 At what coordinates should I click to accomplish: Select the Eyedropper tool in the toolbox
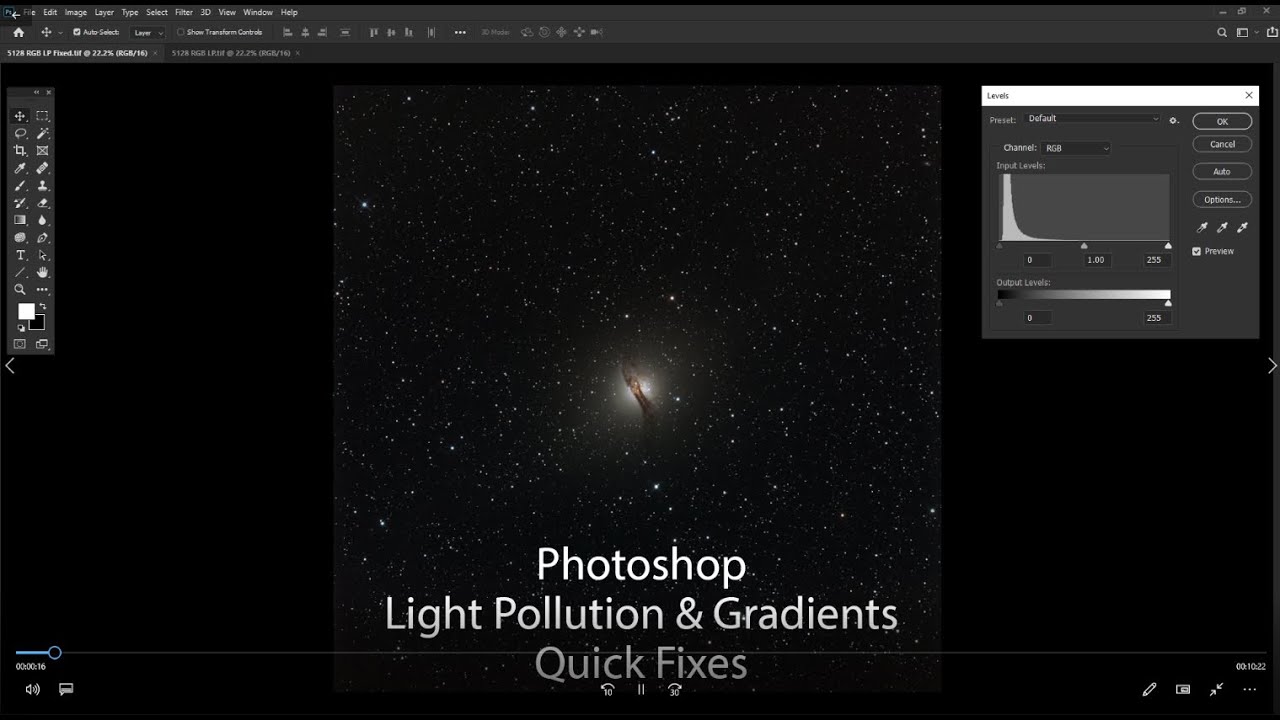pos(20,168)
